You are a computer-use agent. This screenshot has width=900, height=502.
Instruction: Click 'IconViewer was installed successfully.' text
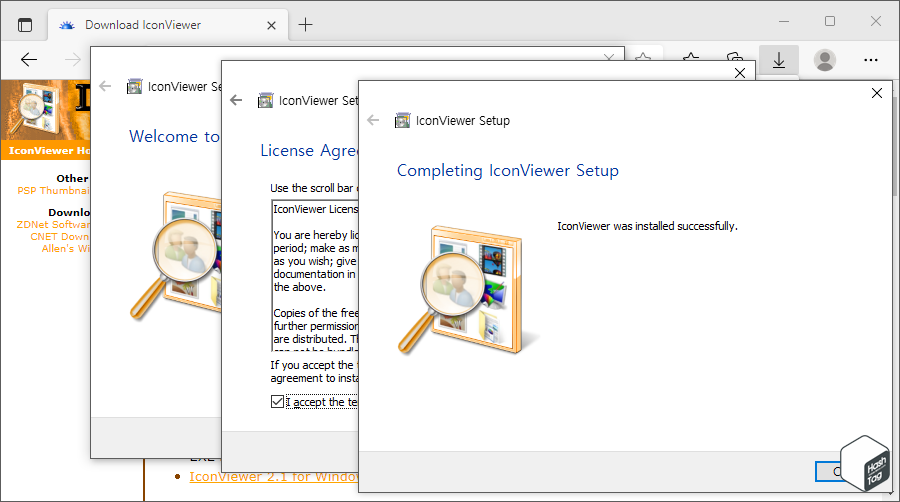click(647, 226)
